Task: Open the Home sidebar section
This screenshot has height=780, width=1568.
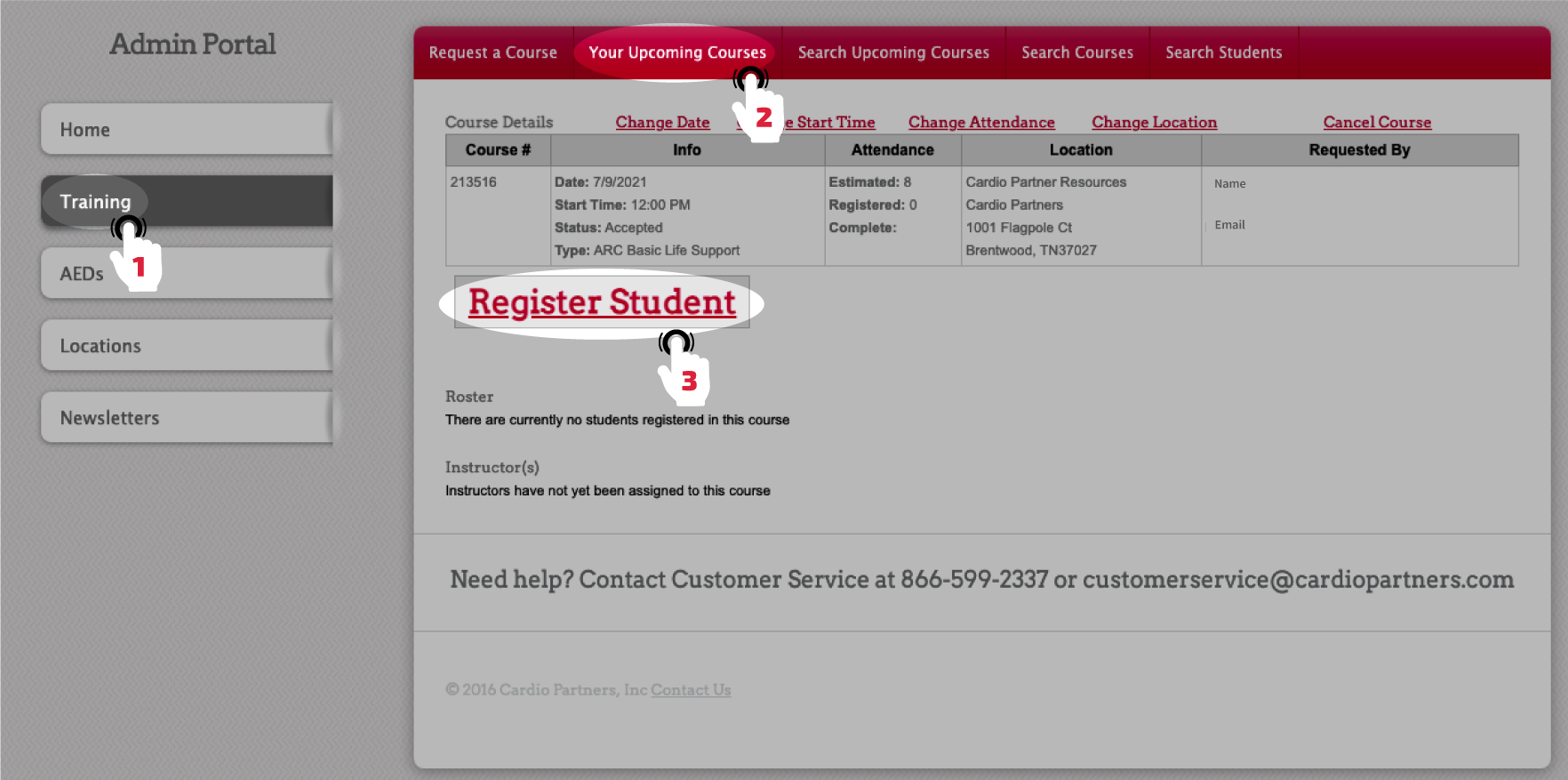Action: tap(187, 130)
